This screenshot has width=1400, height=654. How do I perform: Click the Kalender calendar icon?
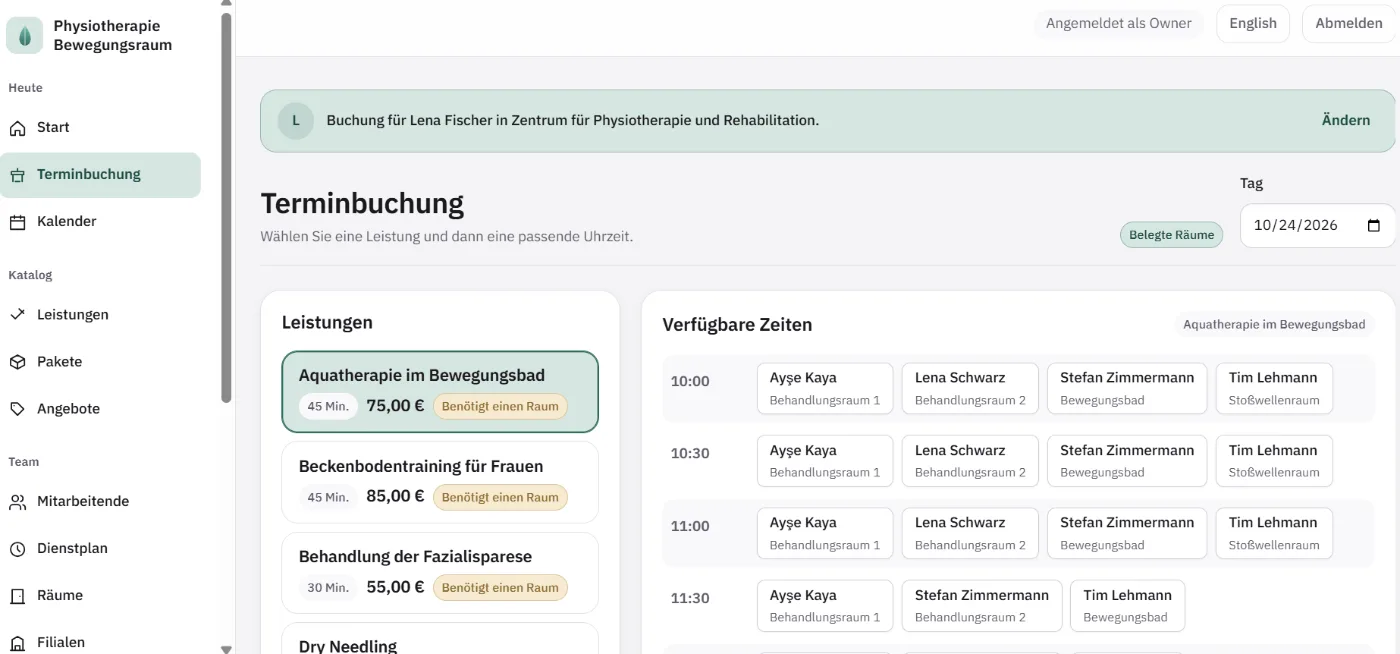pyautogui.click(x=17, y=222)
